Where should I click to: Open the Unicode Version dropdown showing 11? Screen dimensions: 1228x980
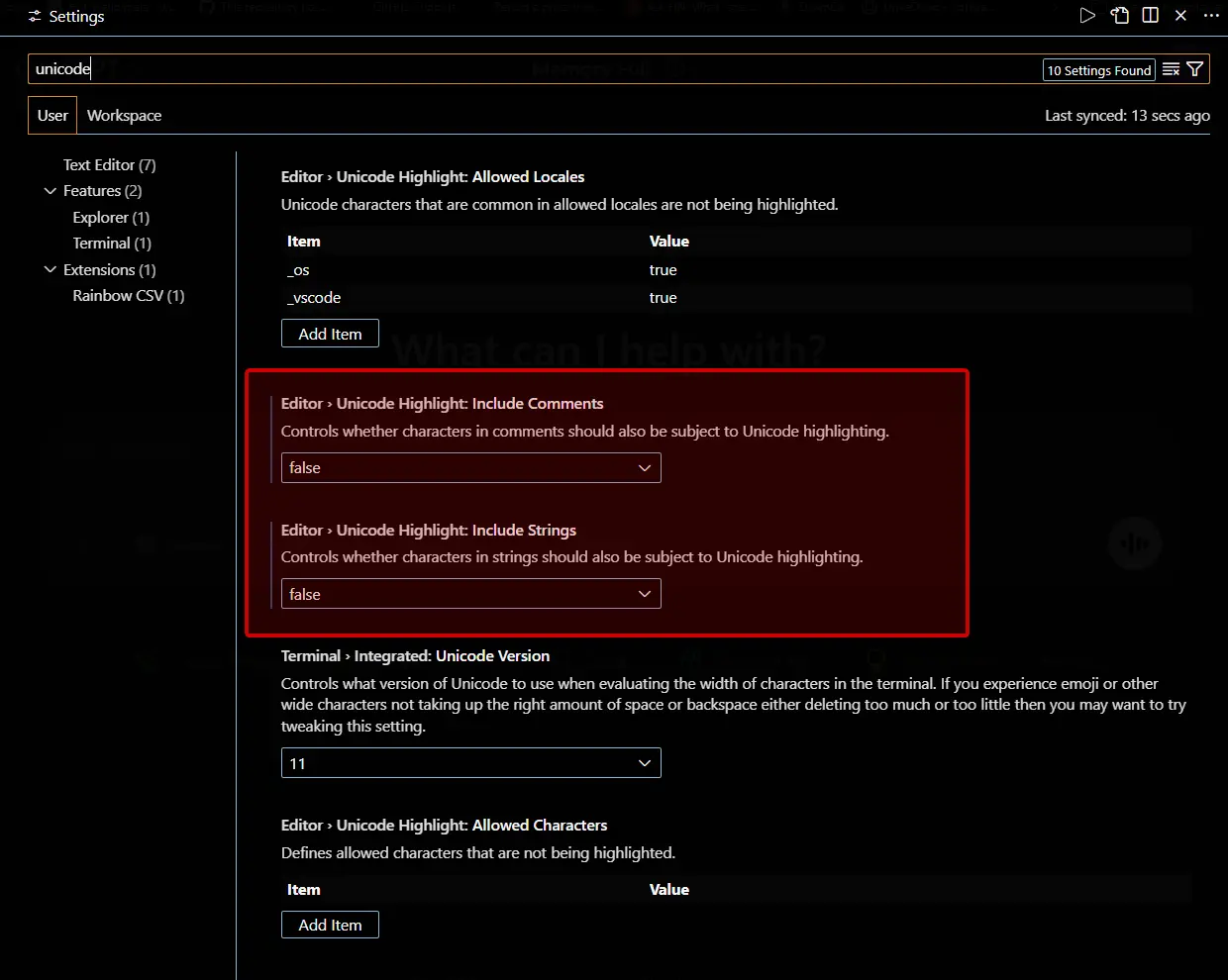[470, 763]
